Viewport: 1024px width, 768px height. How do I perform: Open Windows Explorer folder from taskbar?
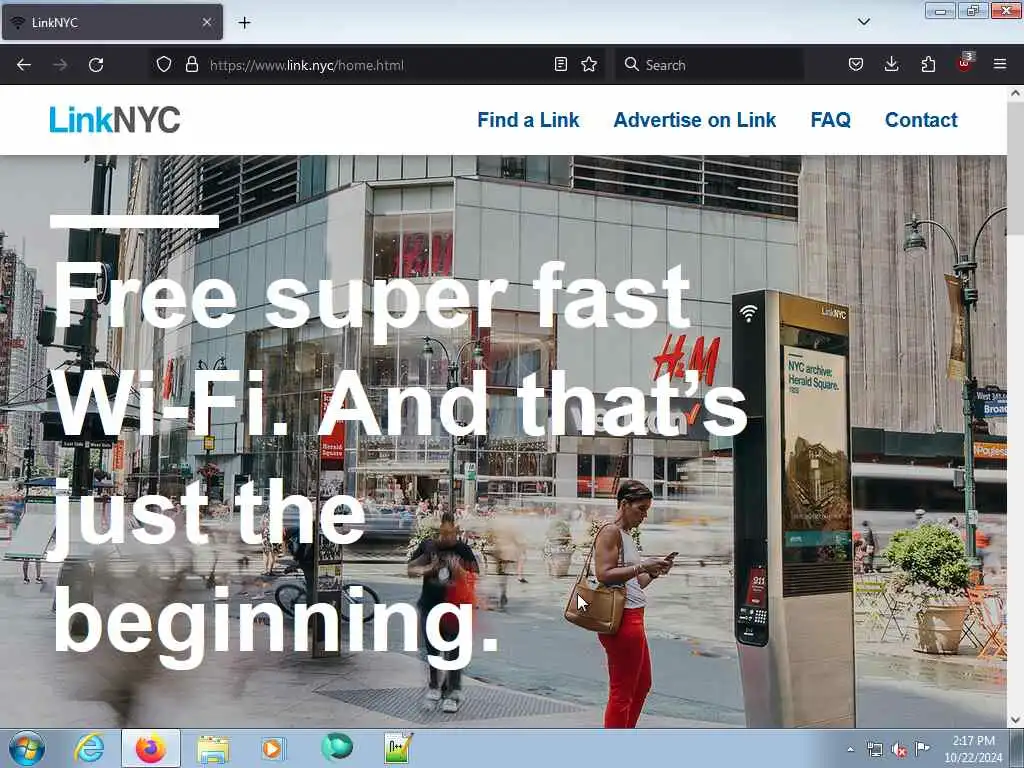213,749
